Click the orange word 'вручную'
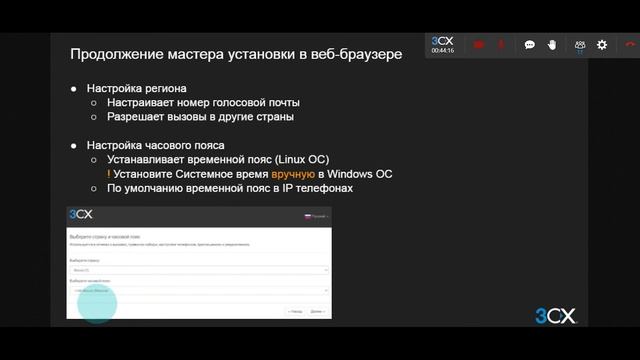This screenshot has width=640, height=360. pos(293,174)
